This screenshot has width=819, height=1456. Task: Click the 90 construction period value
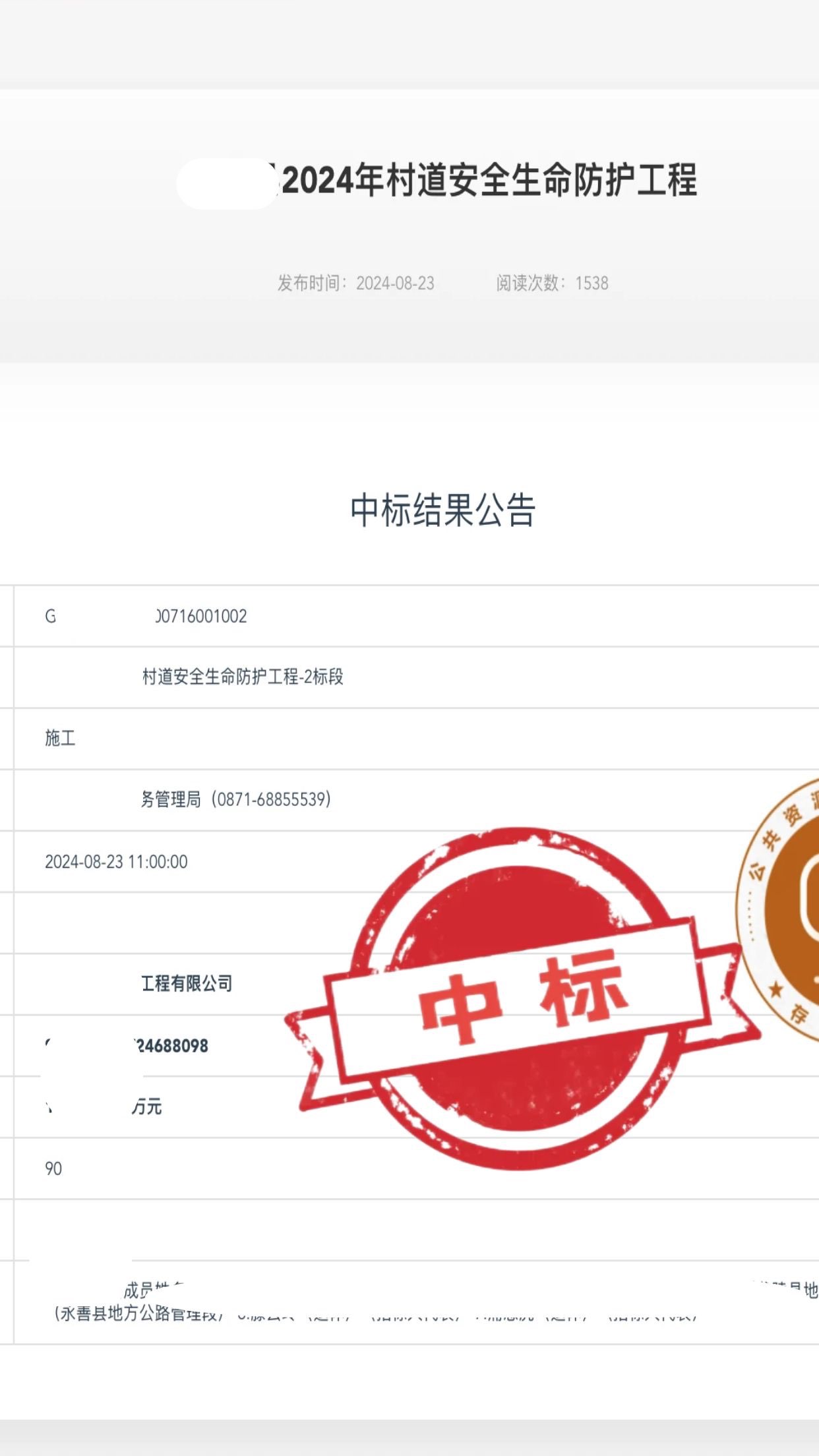(x=53, y=1169)
